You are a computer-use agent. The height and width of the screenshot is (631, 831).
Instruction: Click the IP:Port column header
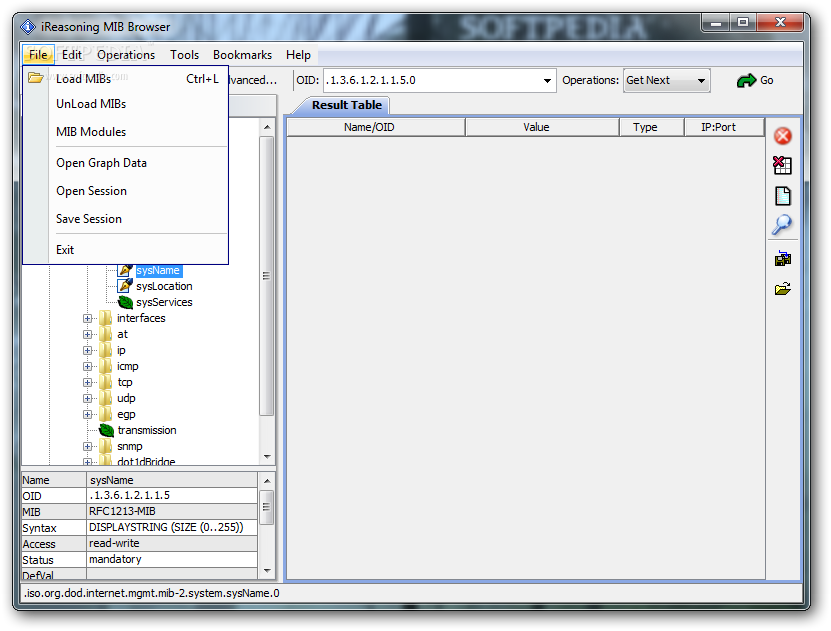(x=724, y=127)
